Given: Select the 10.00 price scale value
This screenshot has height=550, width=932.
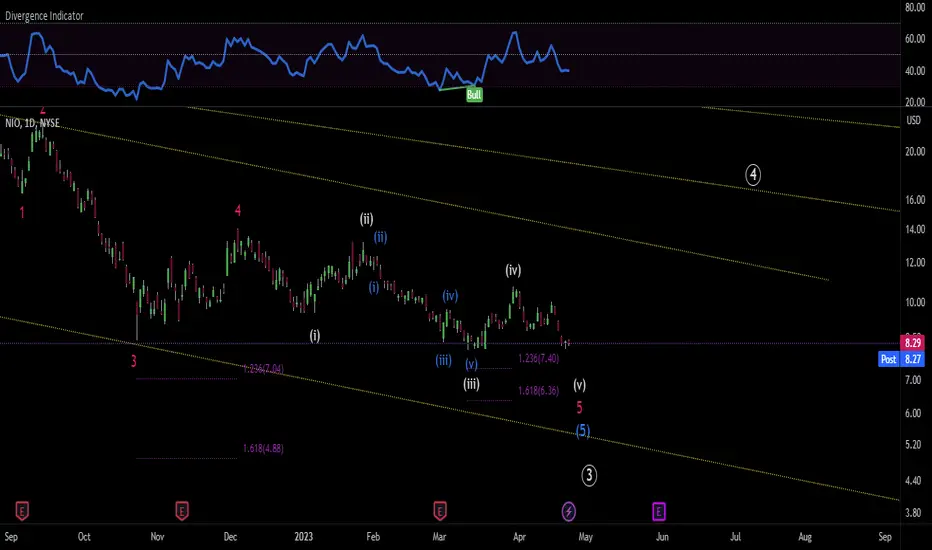Looking at the screenshot, I should tap(915, 302).
